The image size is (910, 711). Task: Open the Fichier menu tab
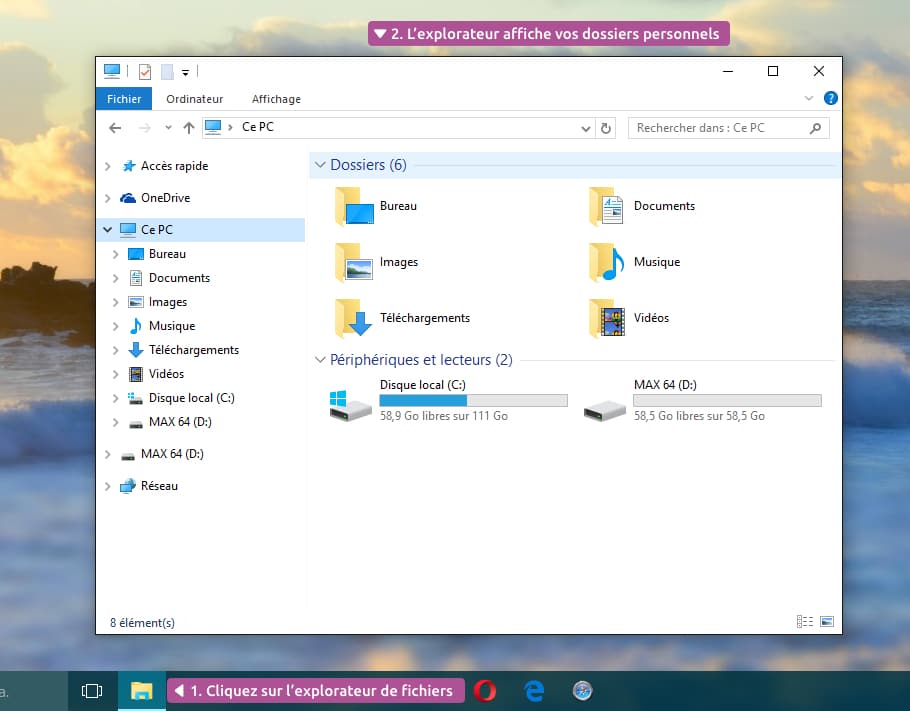click(x=124, y=99)
